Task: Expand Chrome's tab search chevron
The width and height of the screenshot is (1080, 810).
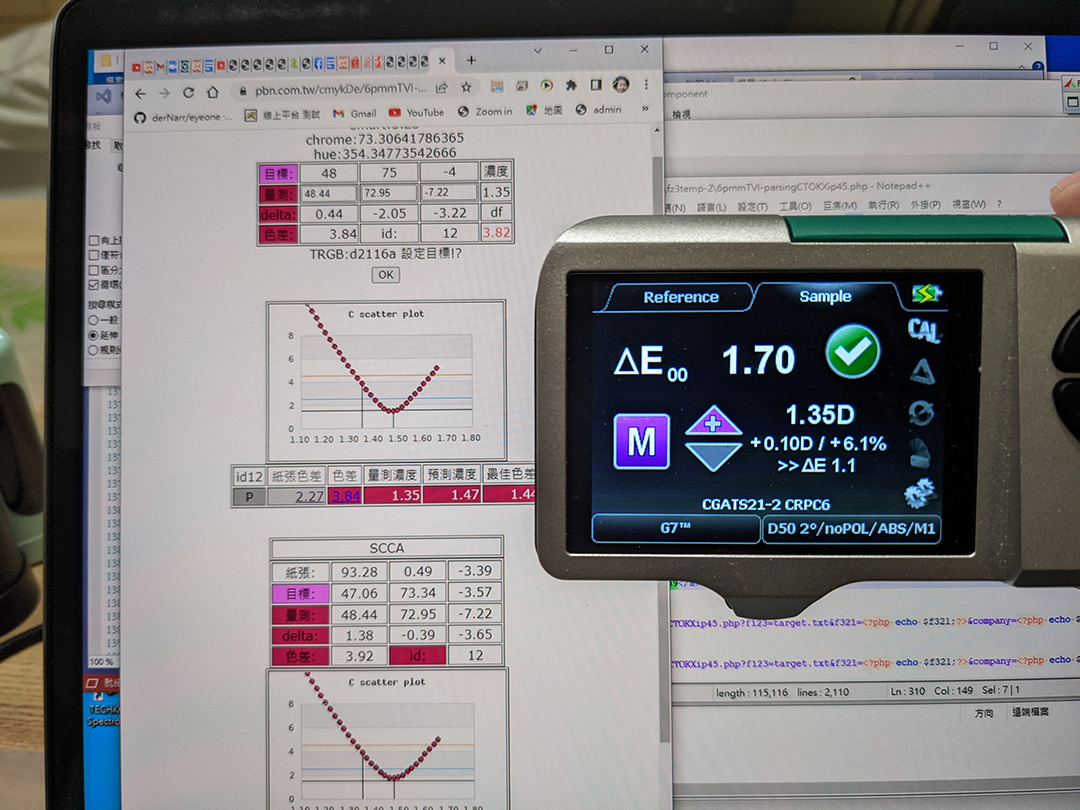Action: pyautogui.click(x=537, y=51)
